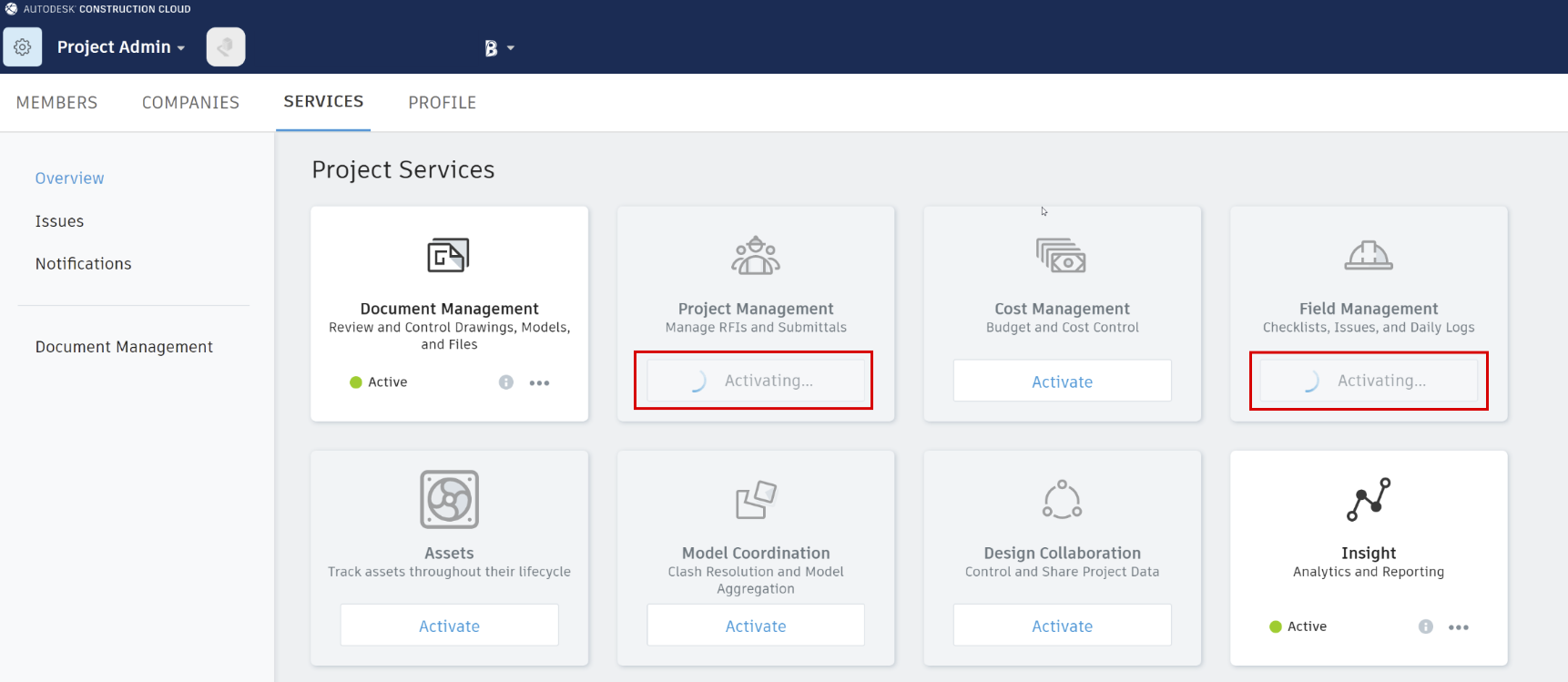The width and height of the screenshot is (1568, 682).
Task: Click the Document Management info icon
Action: [x=506, y=382]
